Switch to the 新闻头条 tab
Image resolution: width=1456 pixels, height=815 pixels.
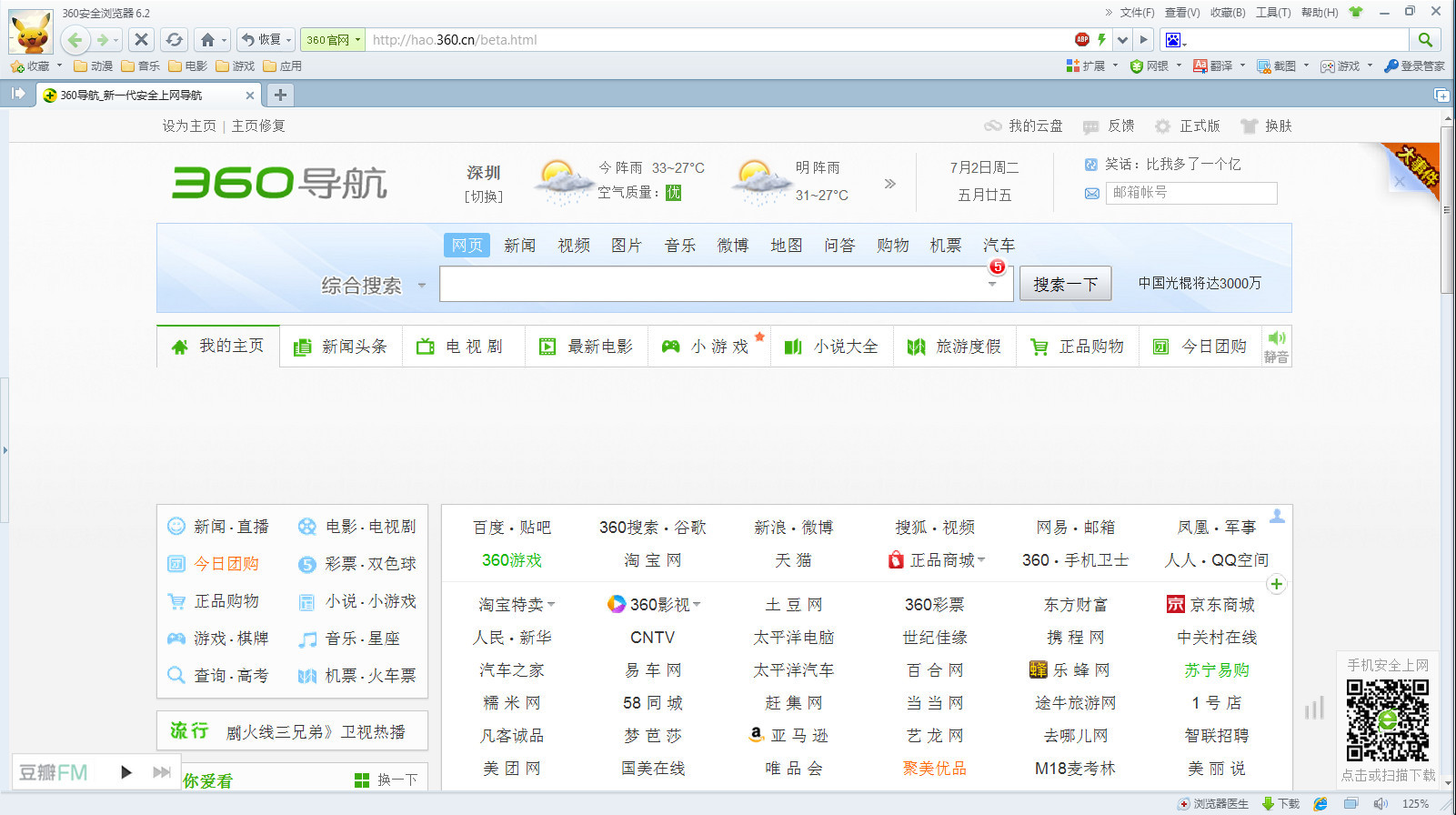pyautogui.click(x=341, y=347)
